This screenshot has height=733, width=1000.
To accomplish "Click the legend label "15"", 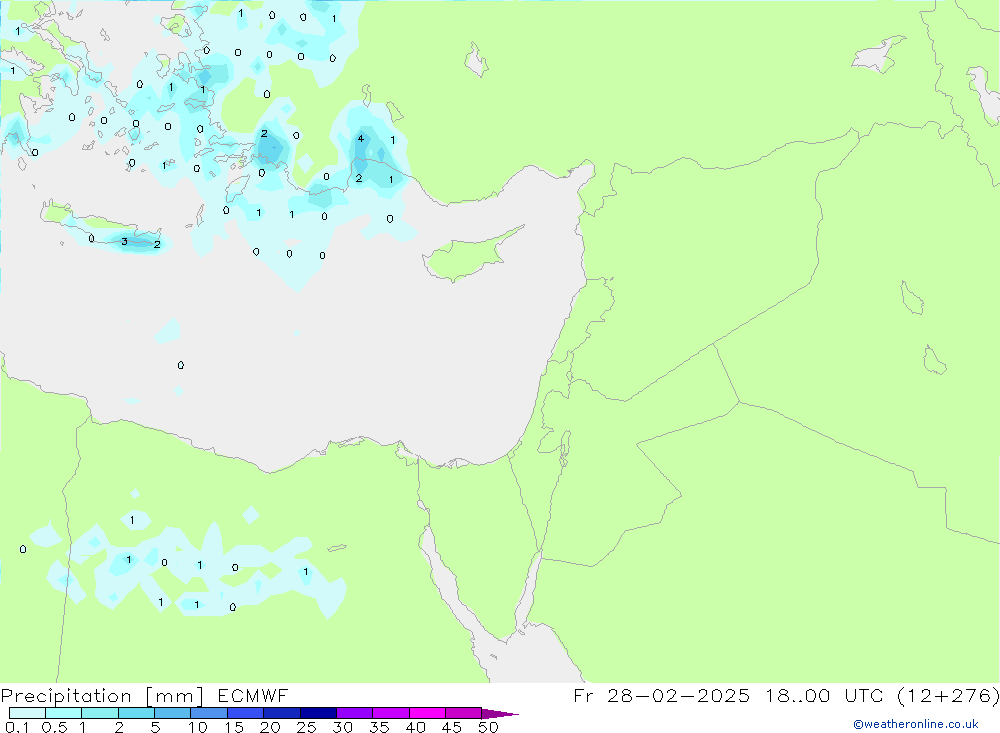I will [234, 727].
